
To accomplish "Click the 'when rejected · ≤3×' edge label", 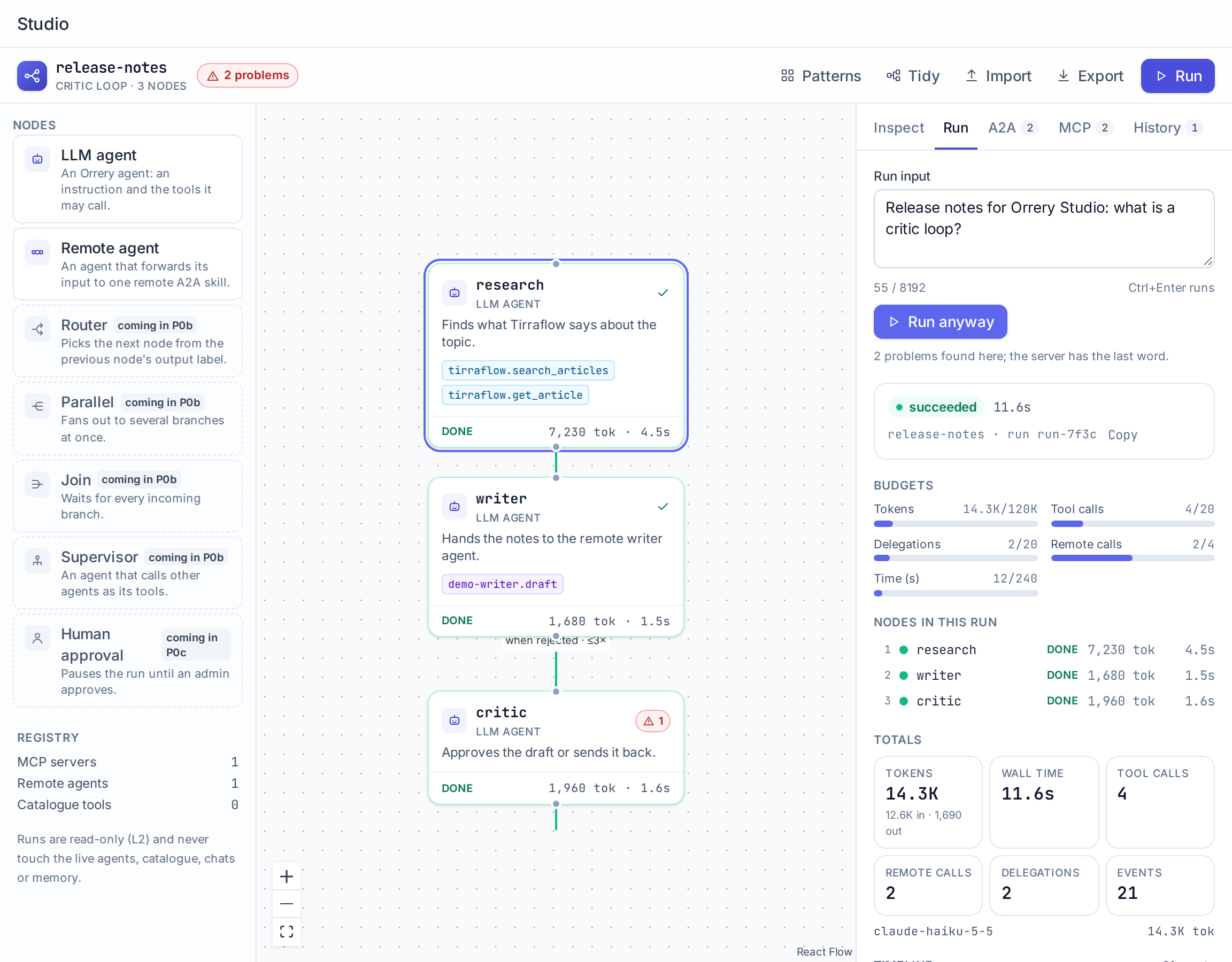I will [x=555, y=641].
